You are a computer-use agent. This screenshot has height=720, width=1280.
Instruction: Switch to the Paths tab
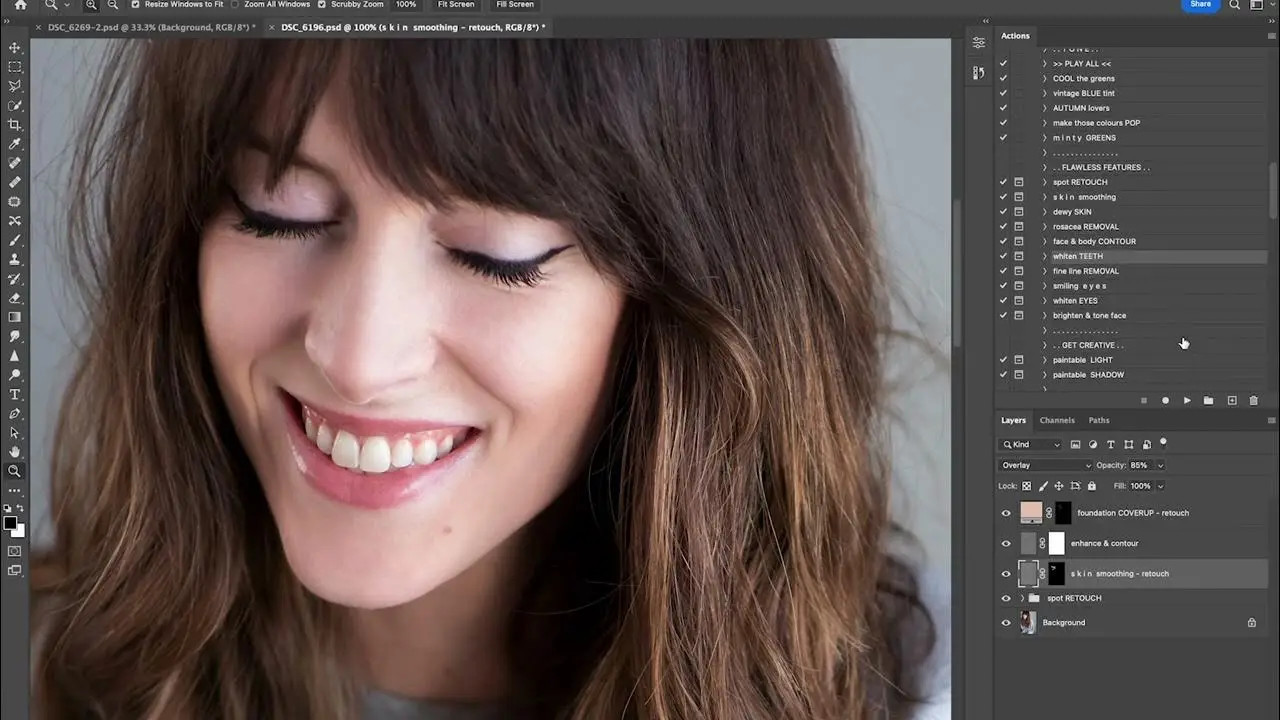click(1099, 421)
